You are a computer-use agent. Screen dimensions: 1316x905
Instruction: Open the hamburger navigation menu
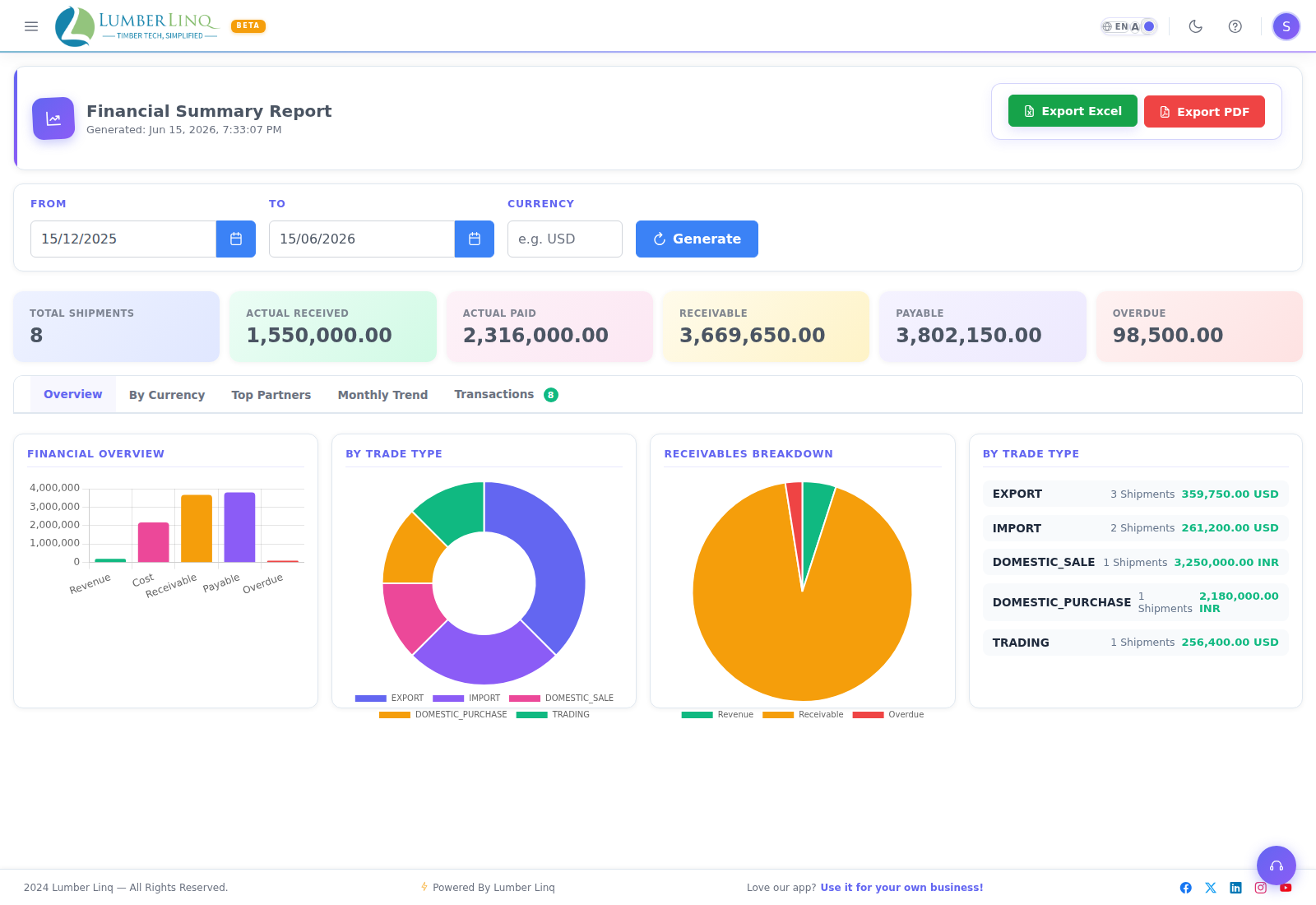coord(31,26)
